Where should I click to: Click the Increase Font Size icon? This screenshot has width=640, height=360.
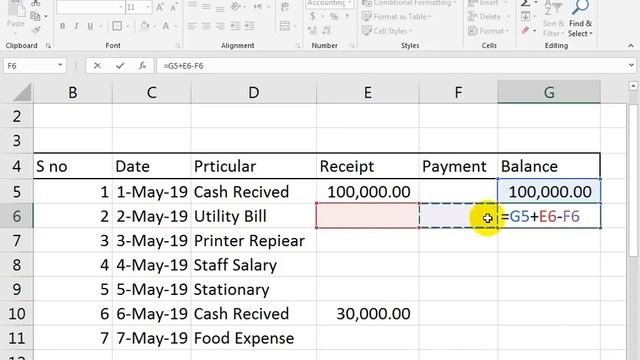click(160, 7)
